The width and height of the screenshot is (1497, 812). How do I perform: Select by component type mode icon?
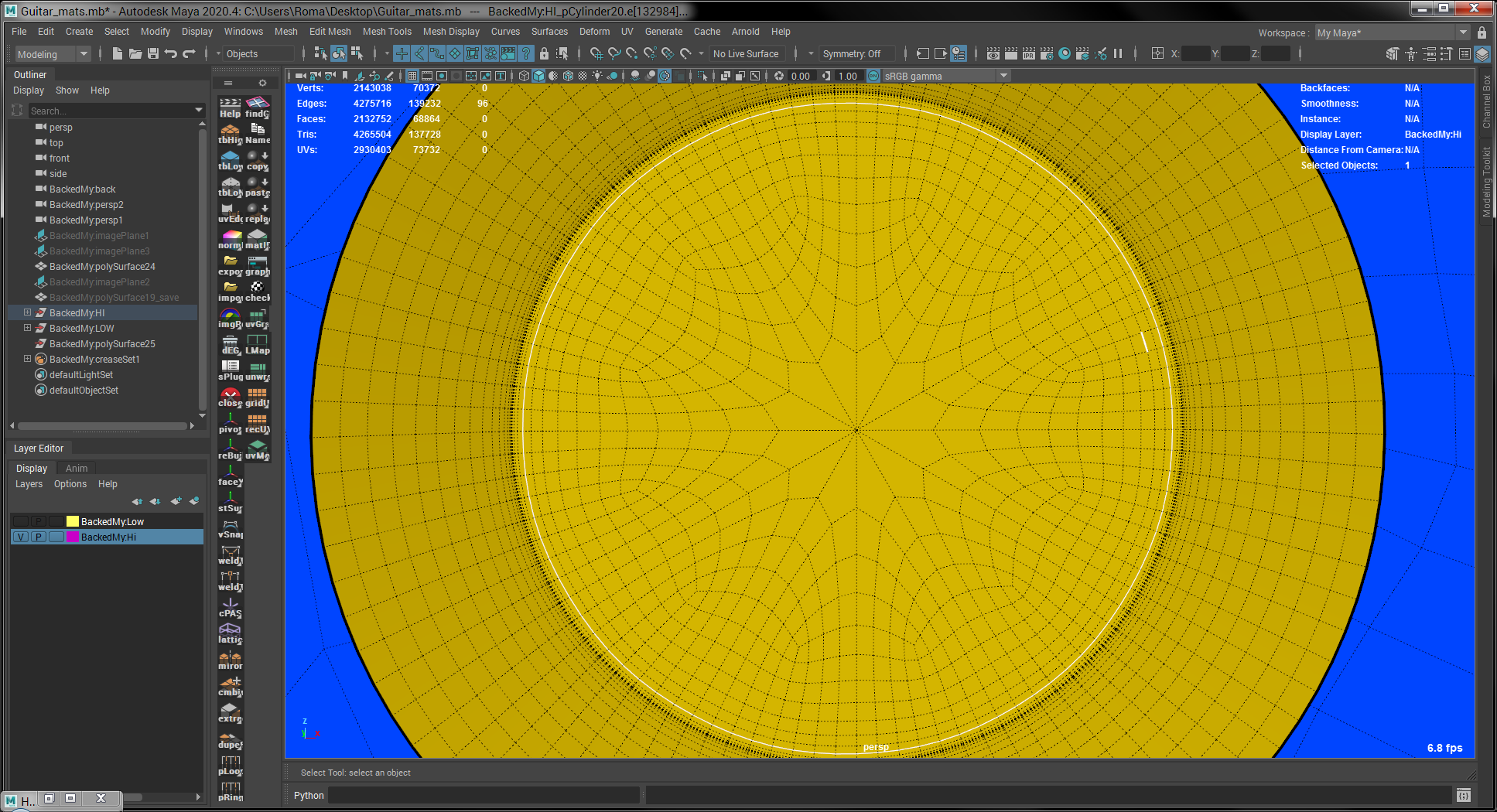coord(357,53)
